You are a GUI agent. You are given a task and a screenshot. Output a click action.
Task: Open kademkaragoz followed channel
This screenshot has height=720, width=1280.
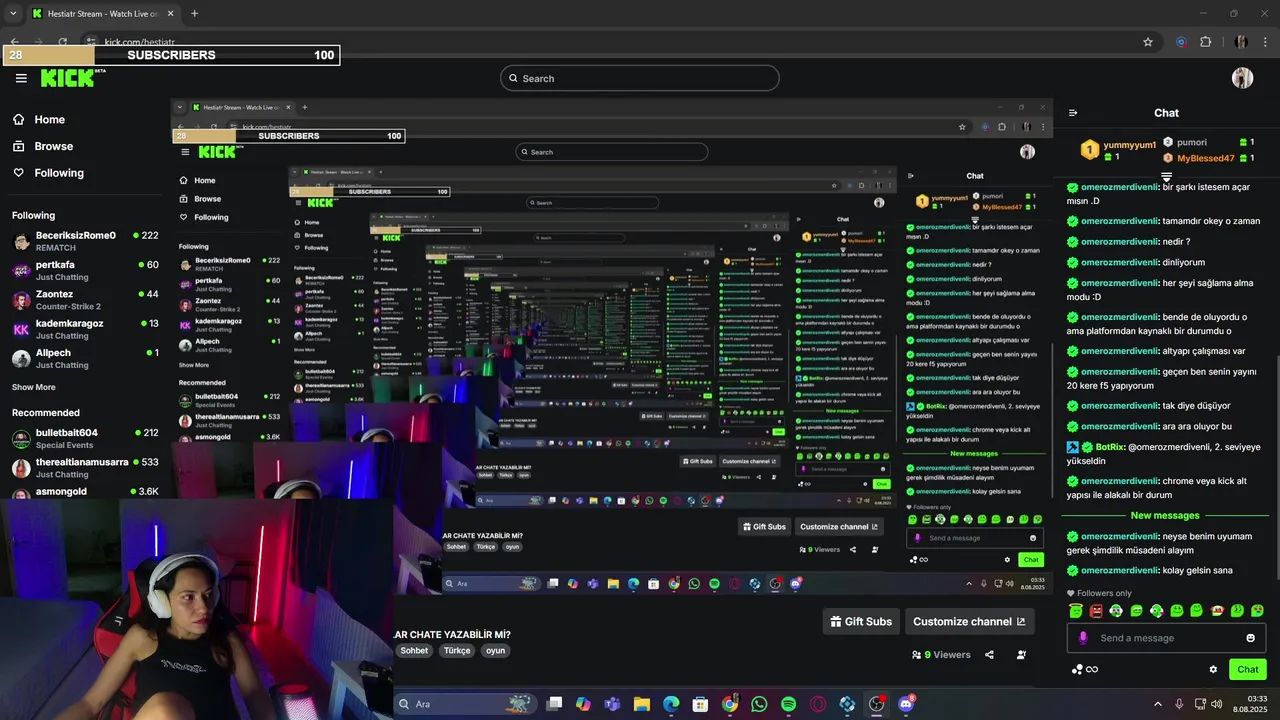[x=85, y=329]
